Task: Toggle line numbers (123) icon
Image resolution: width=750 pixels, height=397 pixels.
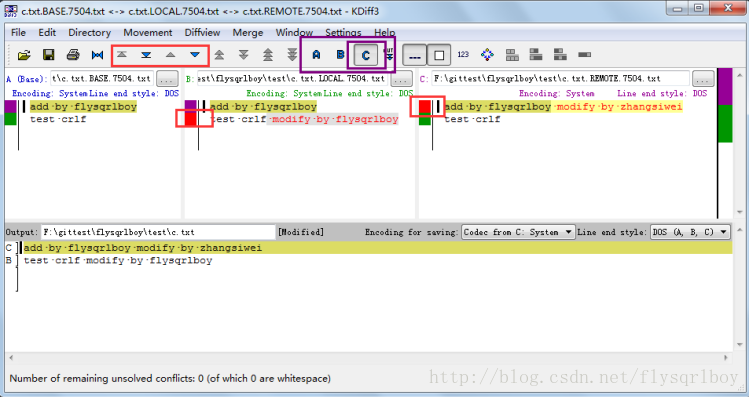Action: [463, 55]
